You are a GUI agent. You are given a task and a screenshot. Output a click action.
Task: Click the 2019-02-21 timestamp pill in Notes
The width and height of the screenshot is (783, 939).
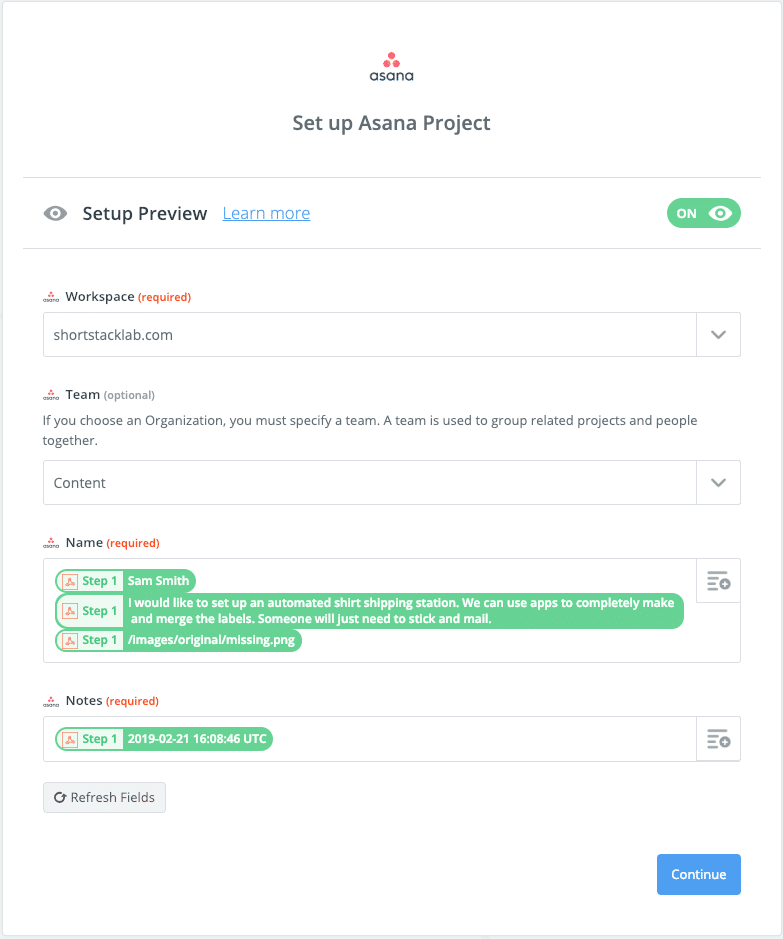point(165,739)
